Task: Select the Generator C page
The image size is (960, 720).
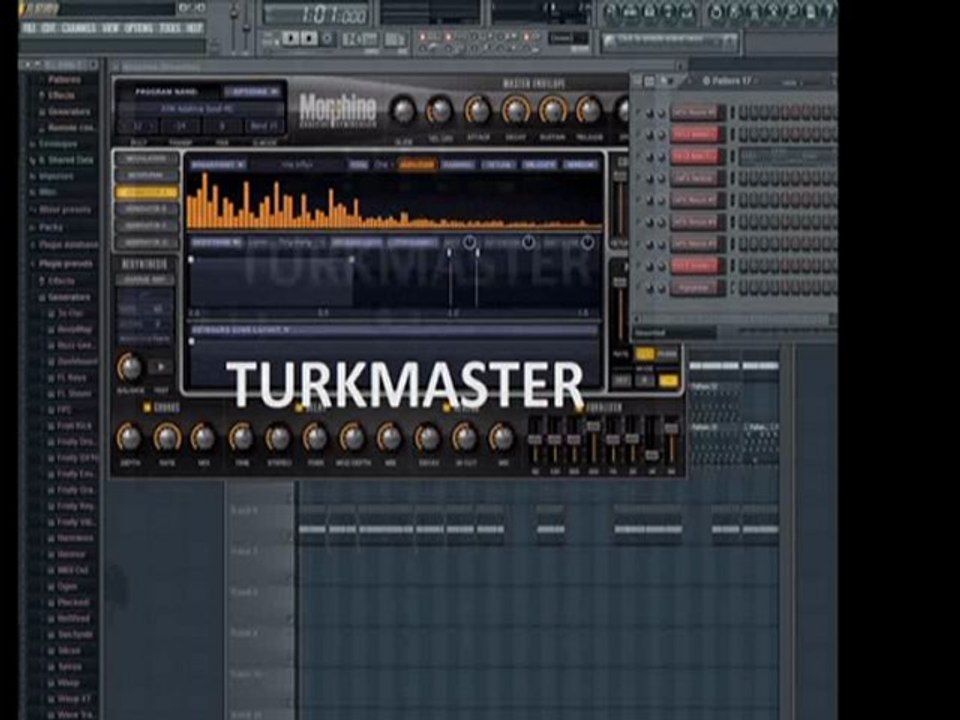Action: coord(146,226)
